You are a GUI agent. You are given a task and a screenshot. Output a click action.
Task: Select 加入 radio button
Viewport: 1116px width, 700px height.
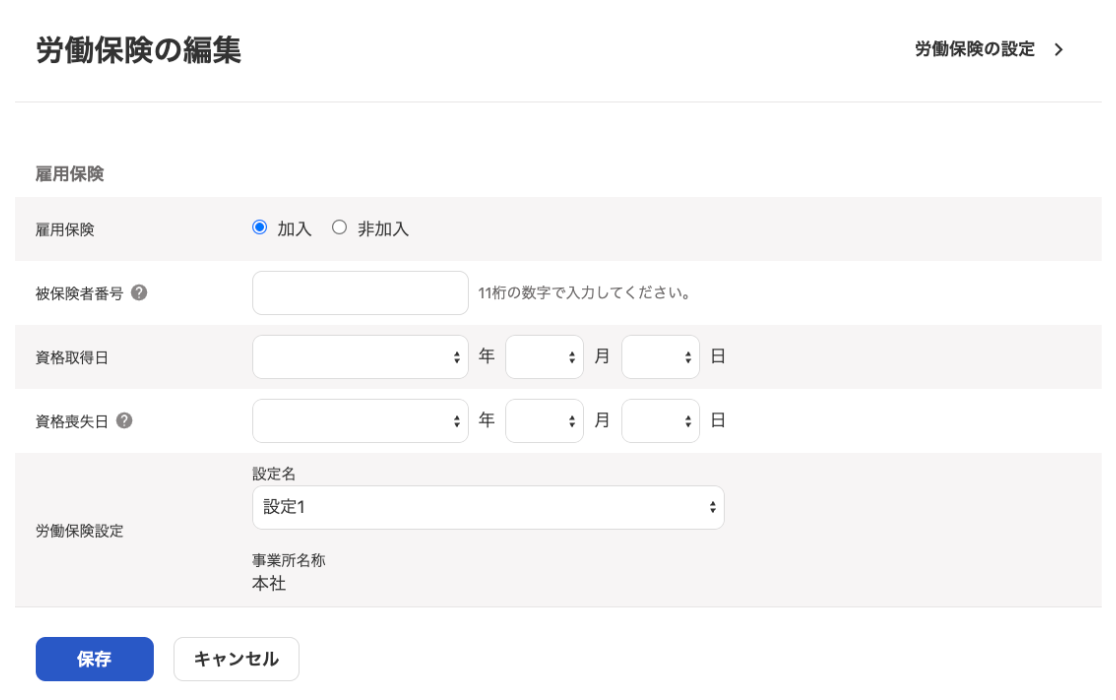tap(260, 227)
